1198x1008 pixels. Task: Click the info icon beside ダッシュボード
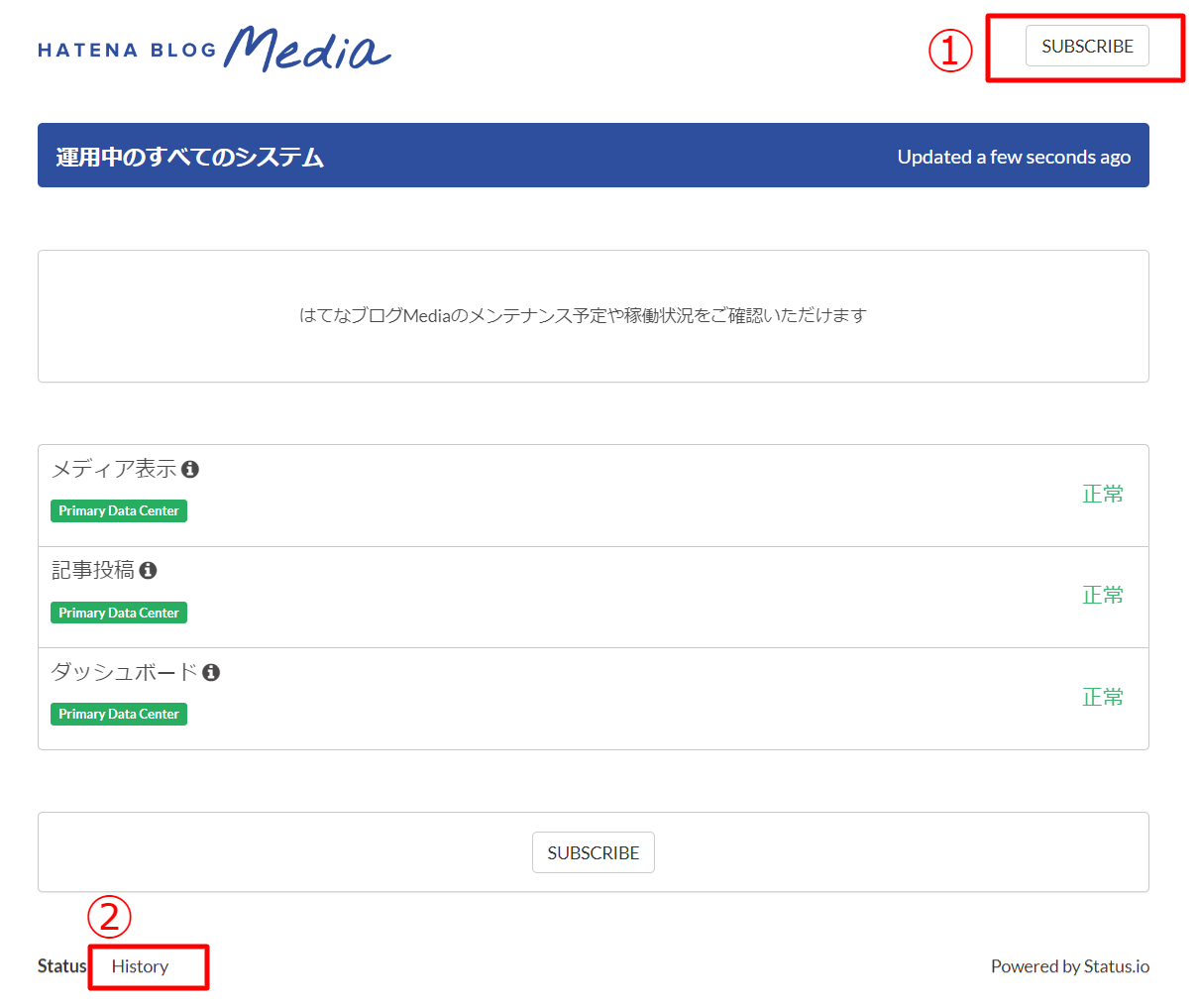click(211, 673)
